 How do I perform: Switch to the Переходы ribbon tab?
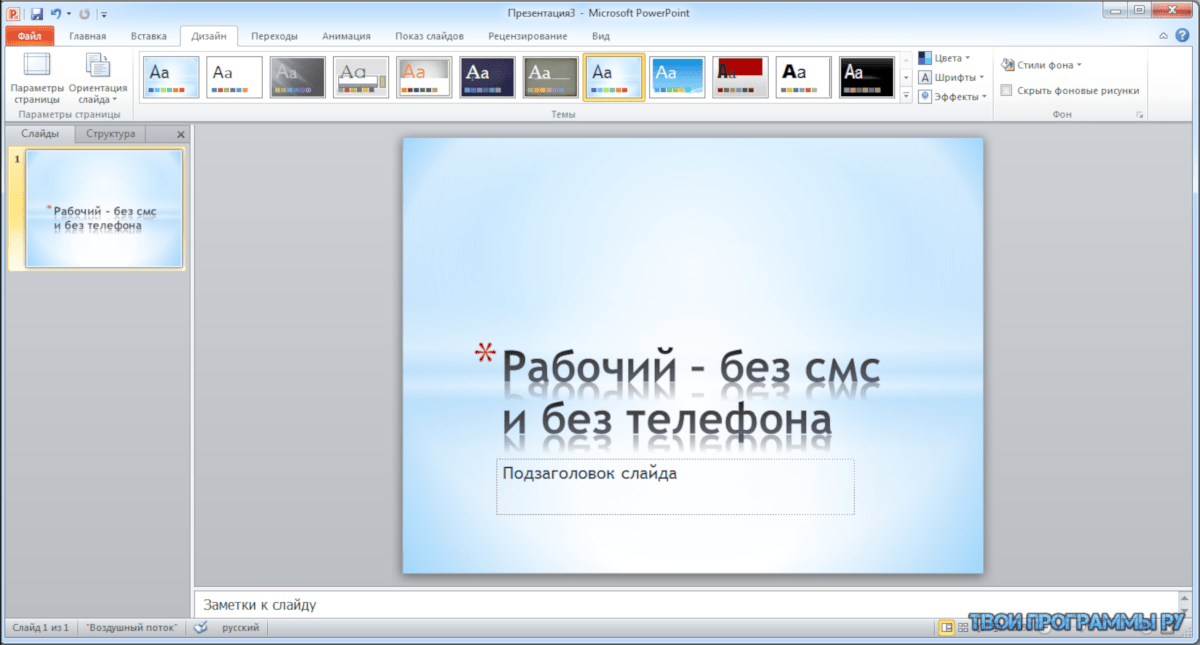click(275, 34)
